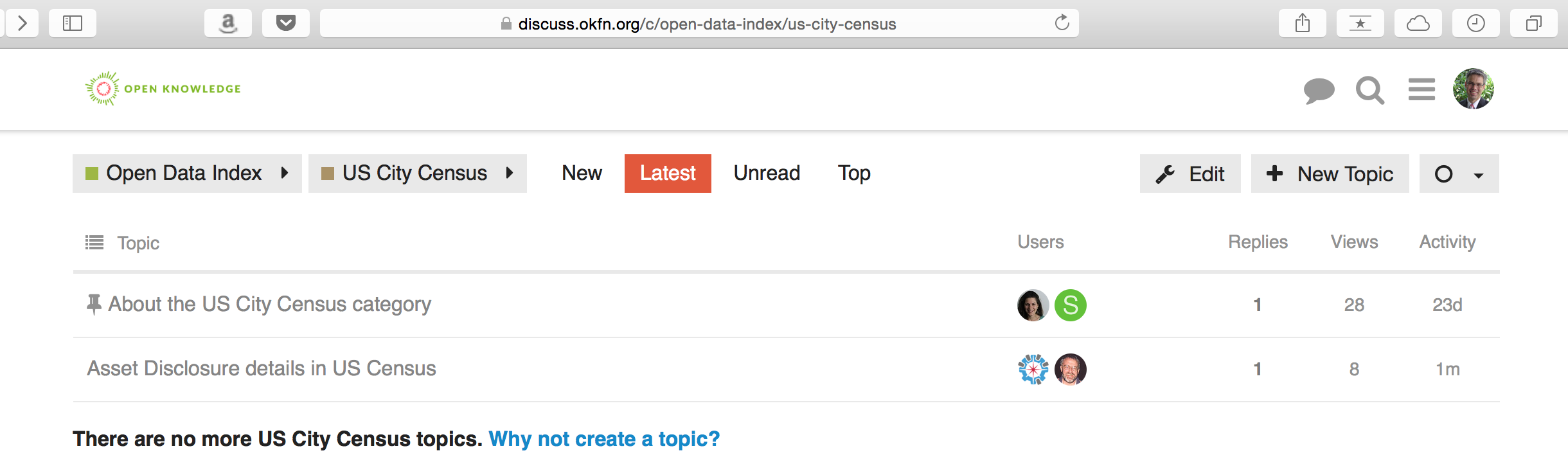Click the speech bubble notifications icon

(x=1319, y=90)
